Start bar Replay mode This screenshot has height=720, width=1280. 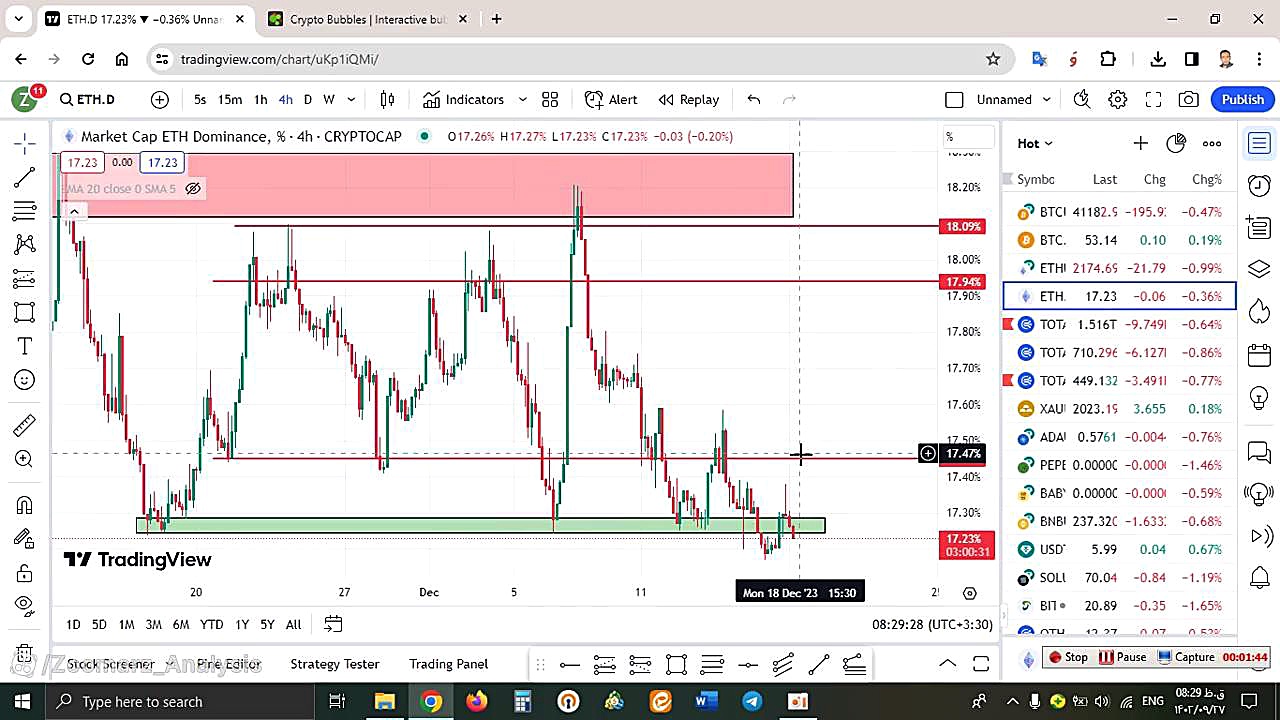pos(689,99)
